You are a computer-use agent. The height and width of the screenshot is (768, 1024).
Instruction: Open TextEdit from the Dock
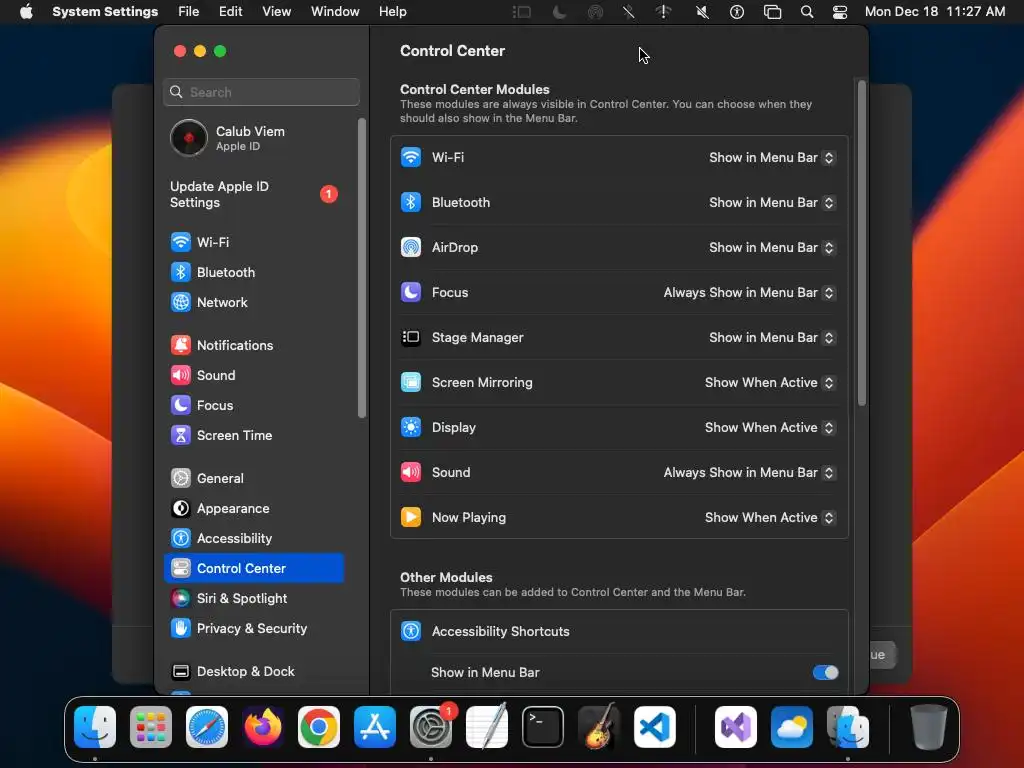click(487, 727)
